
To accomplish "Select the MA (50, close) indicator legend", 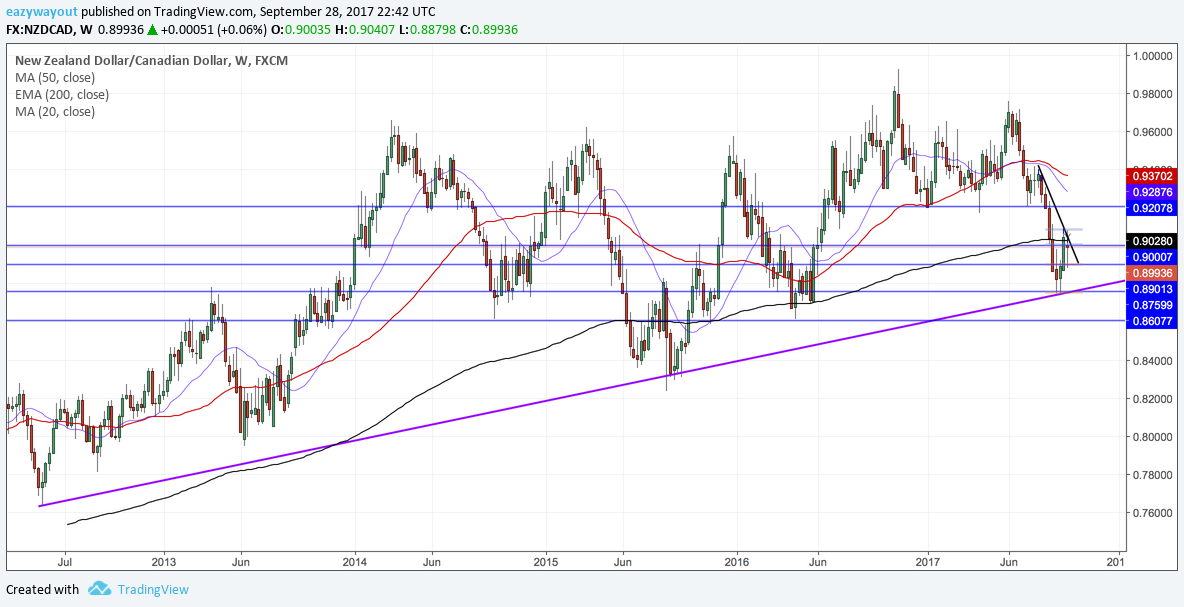I will pyautogui.click(x=54, y=78).
